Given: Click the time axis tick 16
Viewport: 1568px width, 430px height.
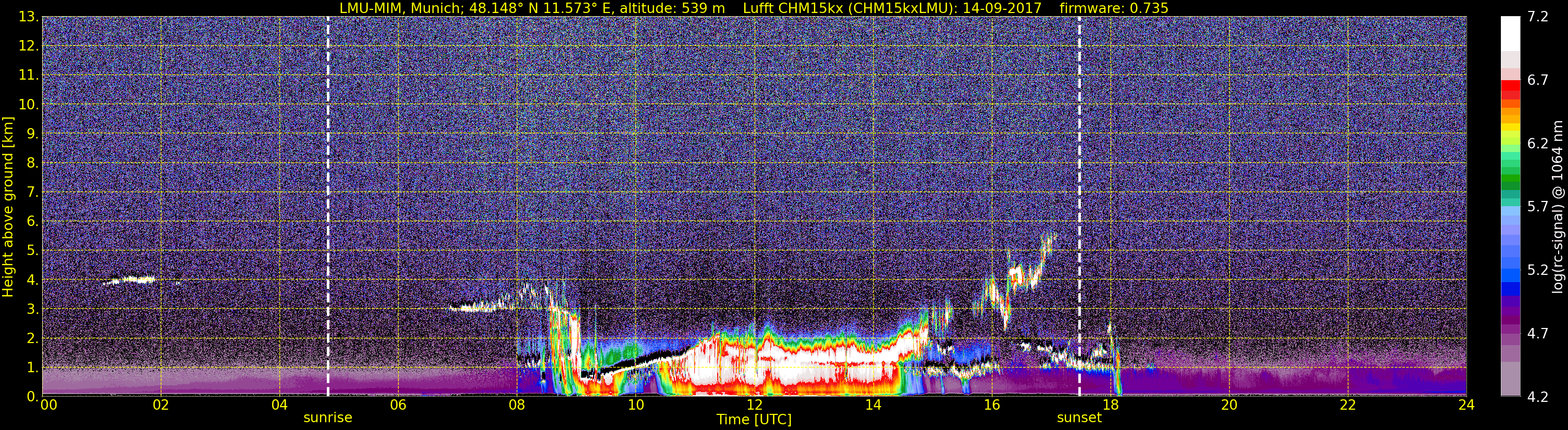Looking at the screenshot, I should coord(991,406).
